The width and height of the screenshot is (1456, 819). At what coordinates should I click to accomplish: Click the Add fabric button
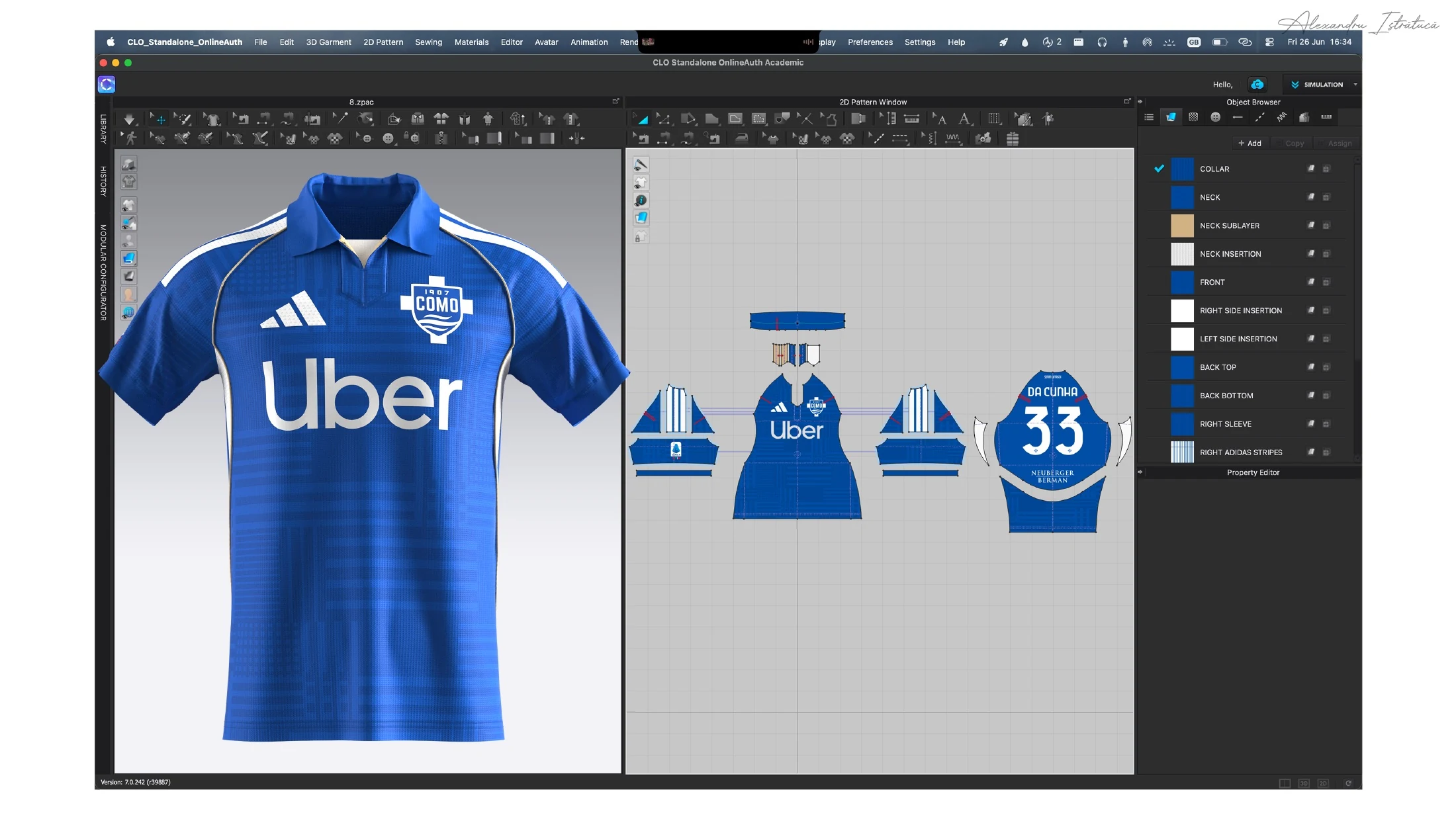coord(1249,143)
